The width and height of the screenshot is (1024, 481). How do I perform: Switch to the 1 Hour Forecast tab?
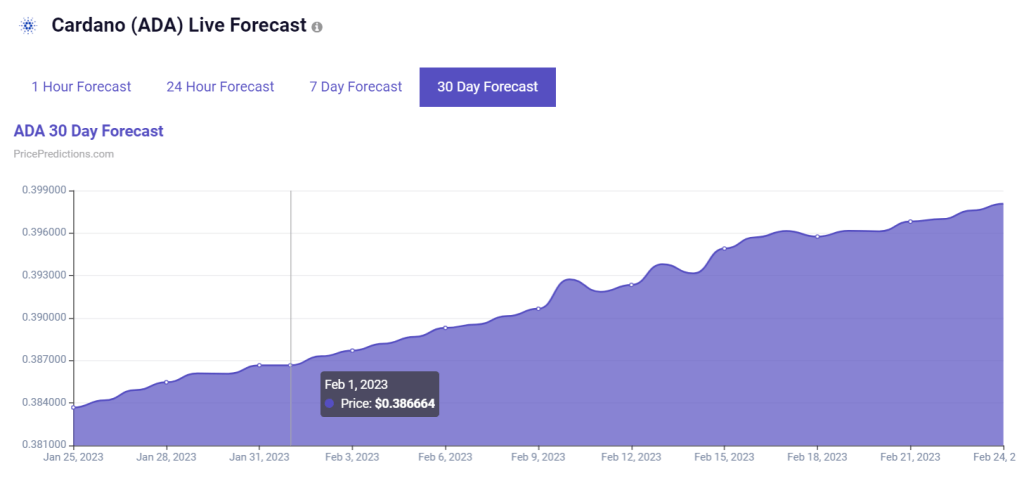[82, 87]
